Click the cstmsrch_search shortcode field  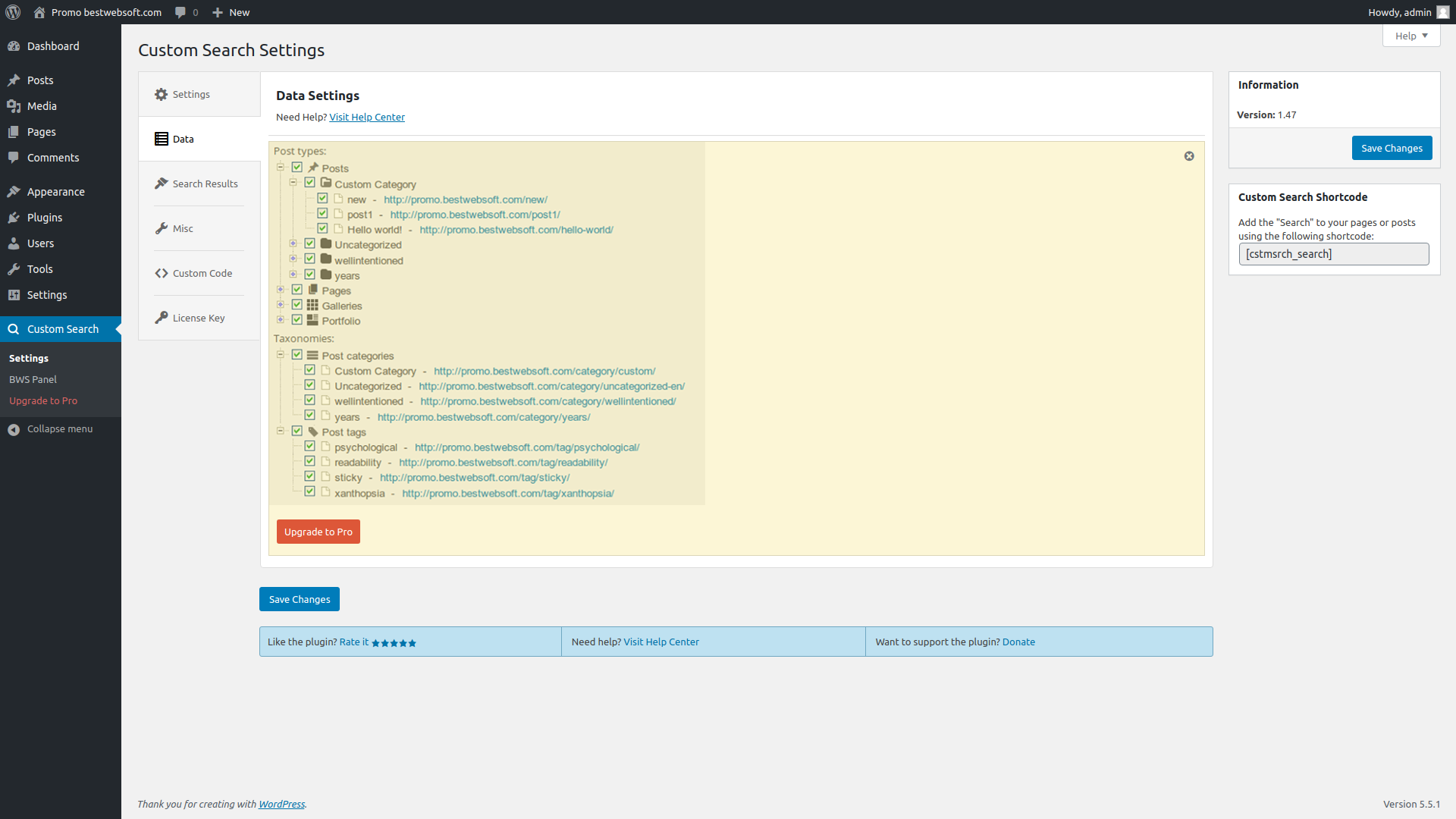(1333, 254)
